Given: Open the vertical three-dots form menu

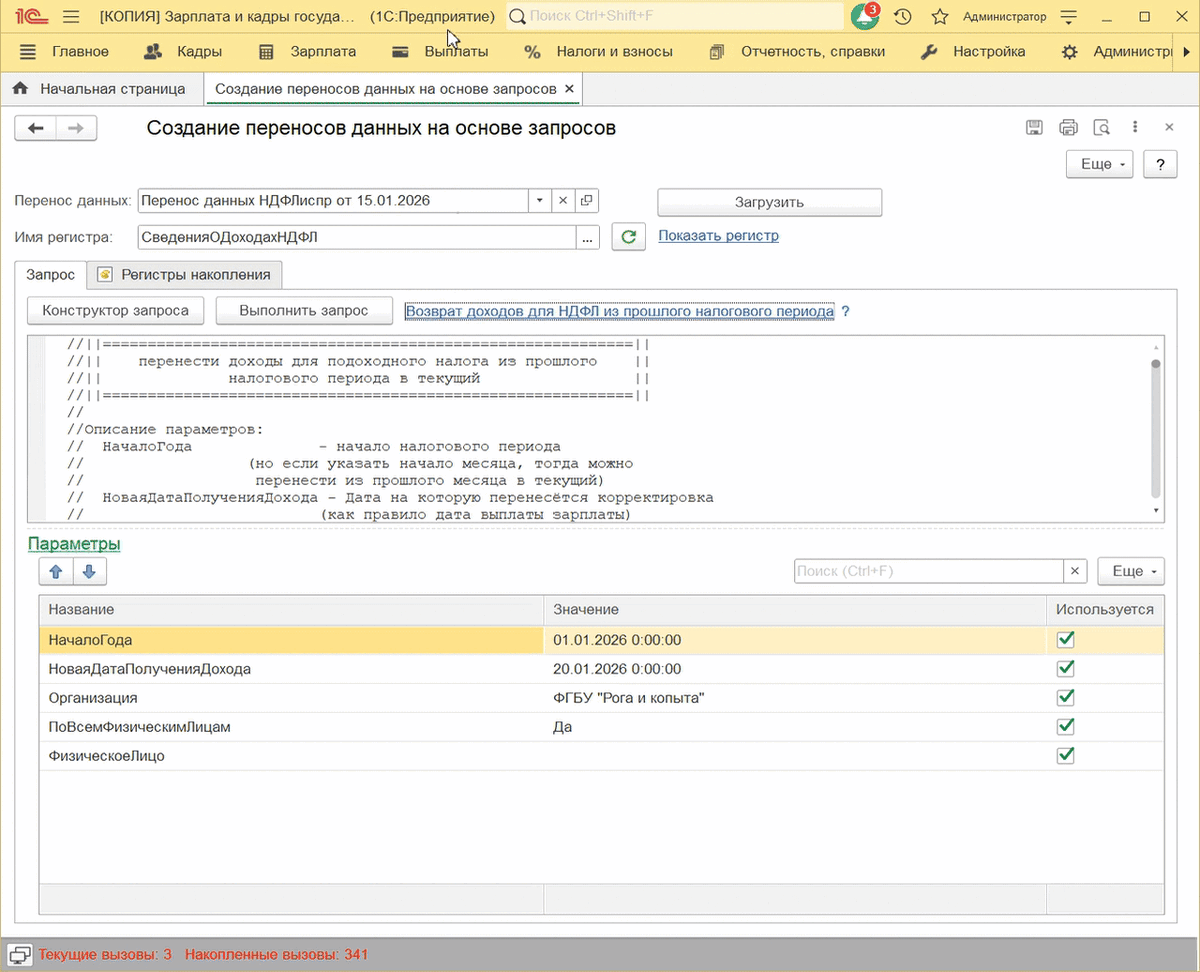Looking at the screenshot, I should coord(1135,127).
